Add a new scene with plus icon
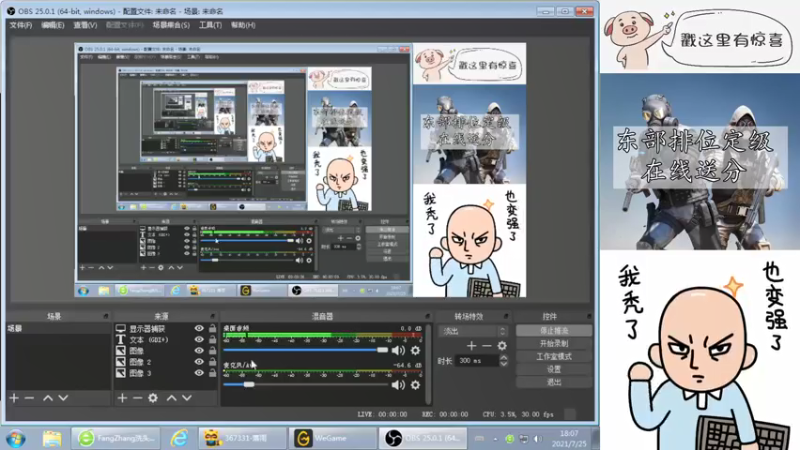The height and width of the screenshot is (450, 800). point(14,397)
